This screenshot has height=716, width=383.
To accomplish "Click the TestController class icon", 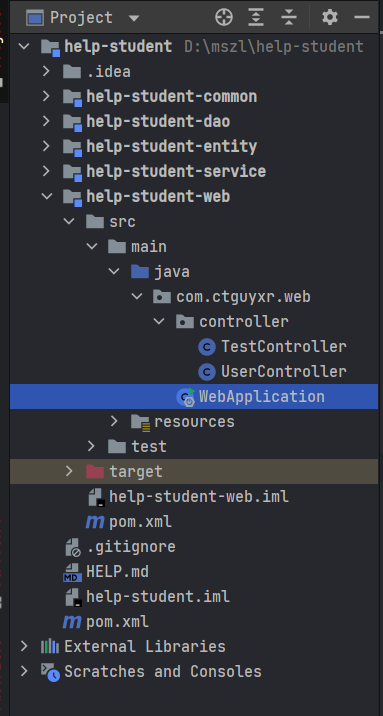I will 207,347.
